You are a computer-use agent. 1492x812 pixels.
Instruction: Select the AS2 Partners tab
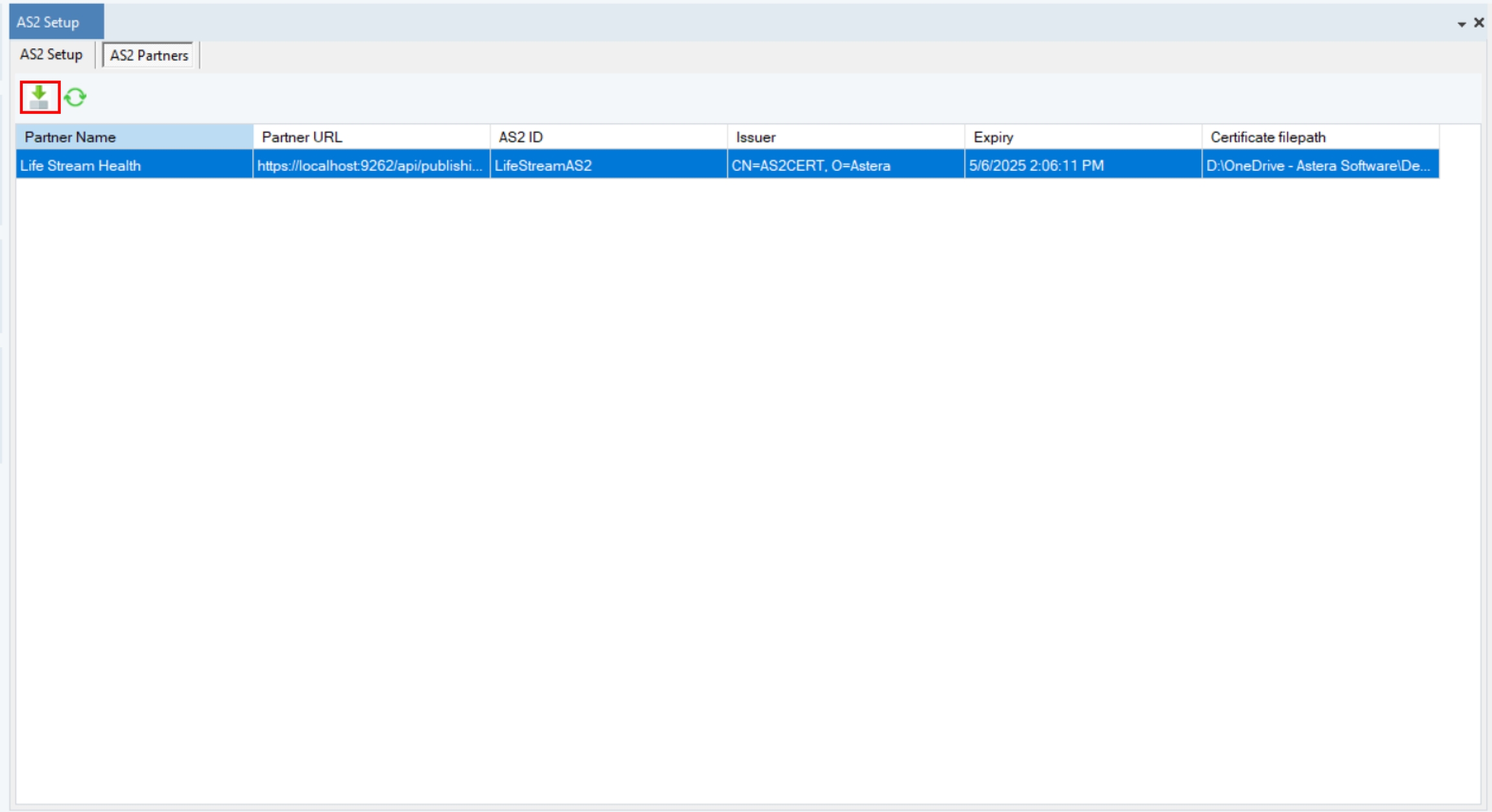coord(149,56)
